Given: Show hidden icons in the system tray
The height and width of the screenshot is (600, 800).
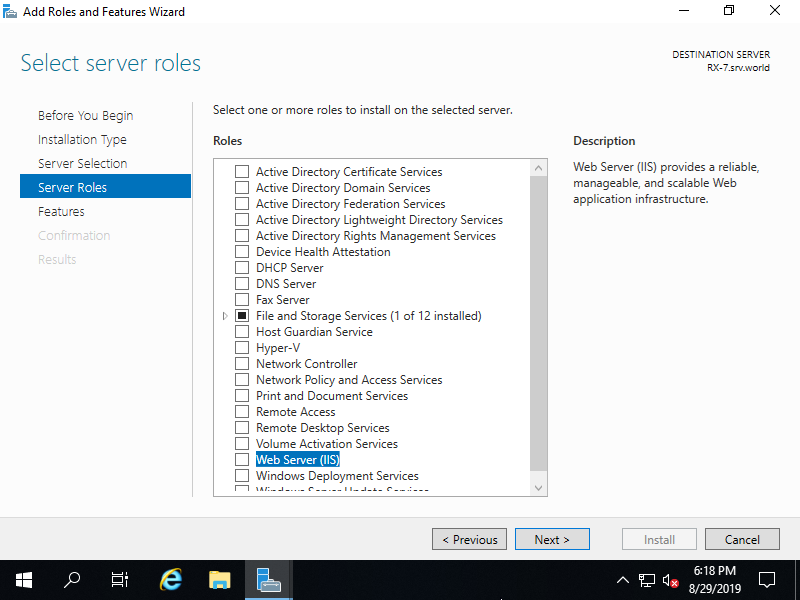Looking at the screenshot, I should 623,580.
